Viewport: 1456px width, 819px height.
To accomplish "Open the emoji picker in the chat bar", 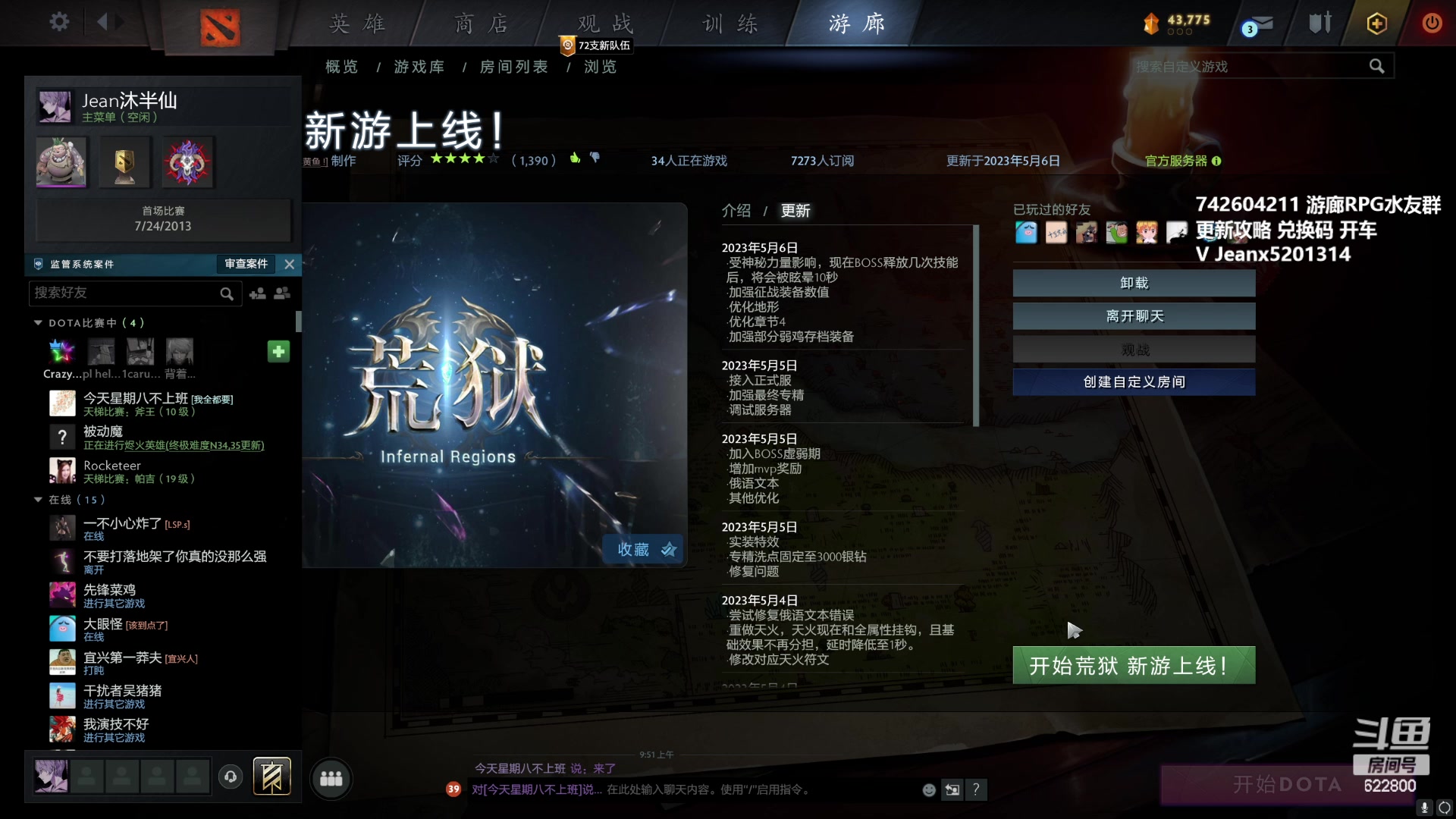I will pyautogui.click(x=929, y=789).
